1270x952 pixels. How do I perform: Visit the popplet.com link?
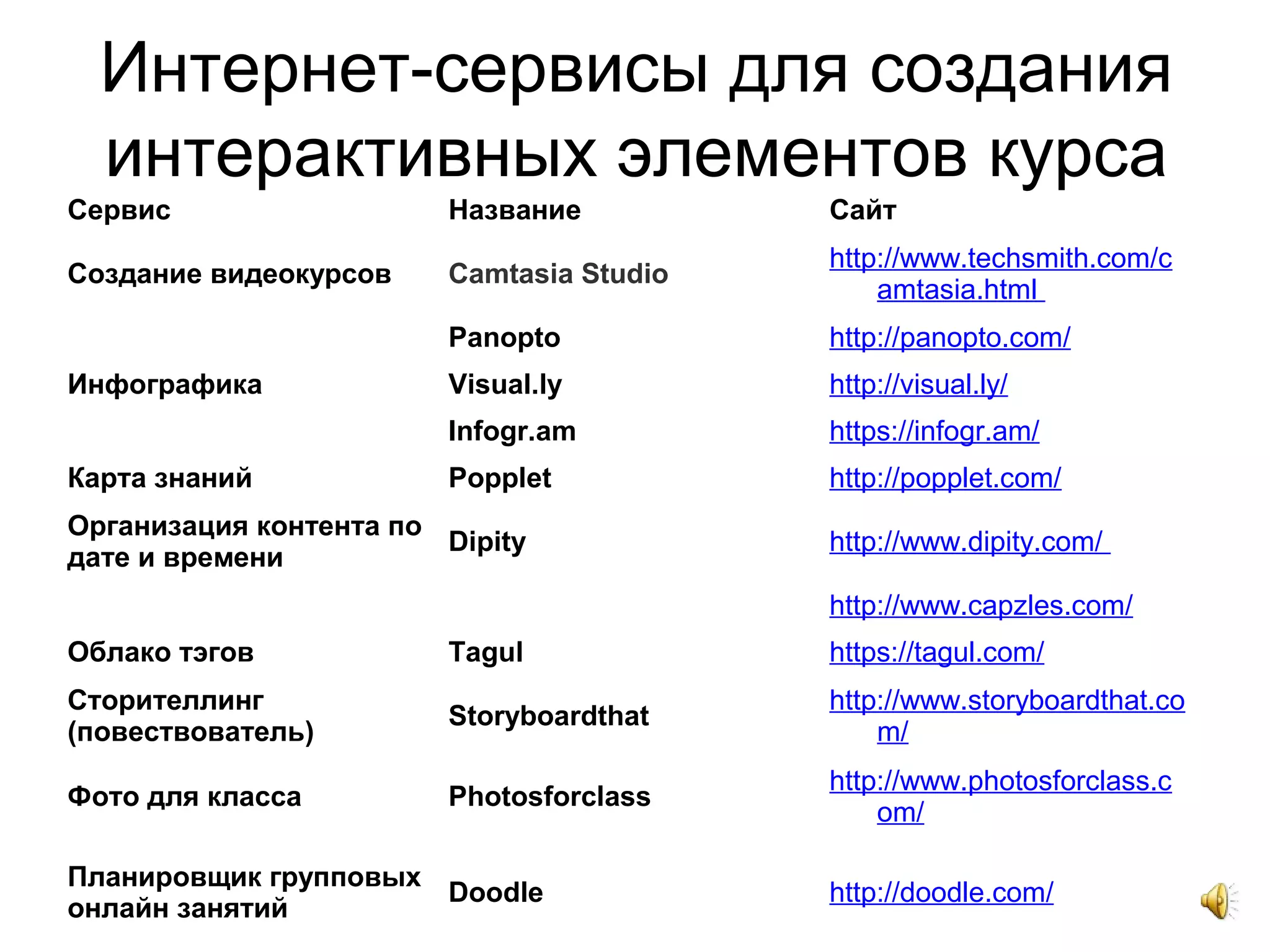(x=945, y=478)
